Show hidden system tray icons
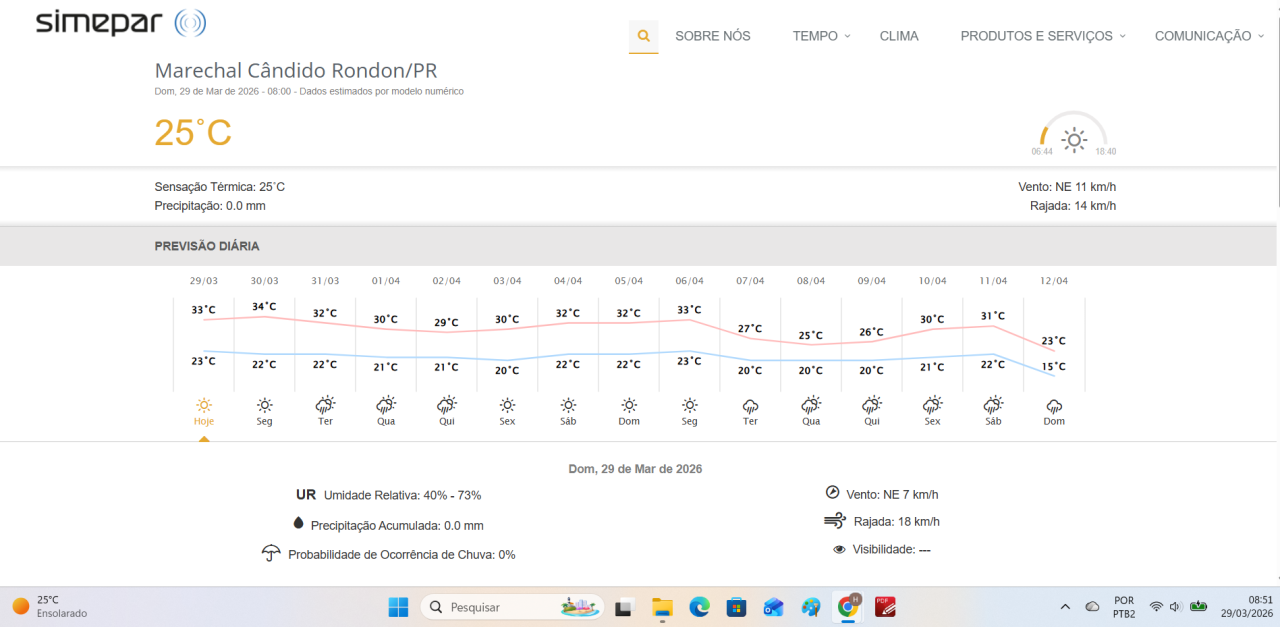 pos(1066,606)
